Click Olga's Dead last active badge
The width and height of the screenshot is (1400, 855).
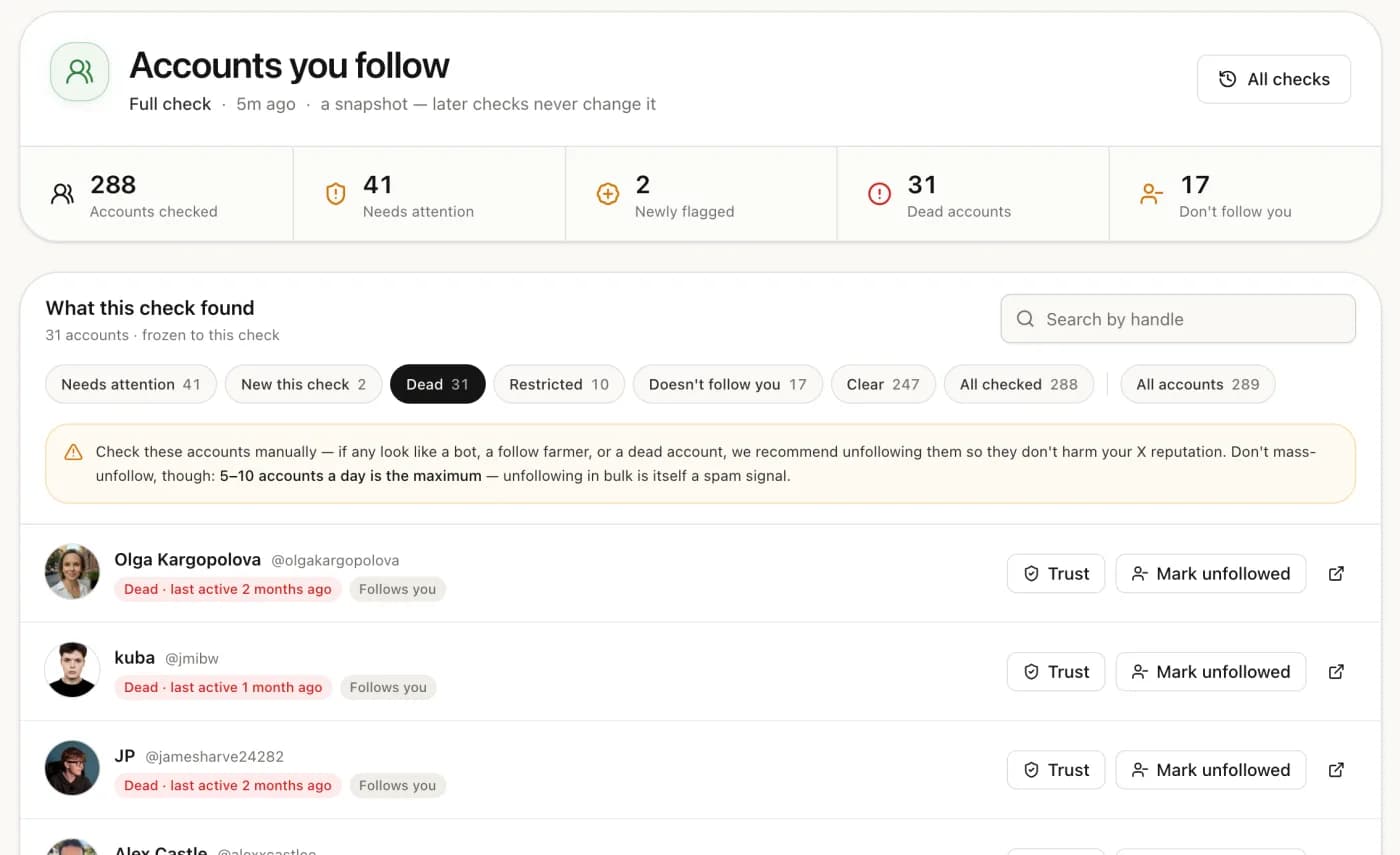(x=228, y=589)
